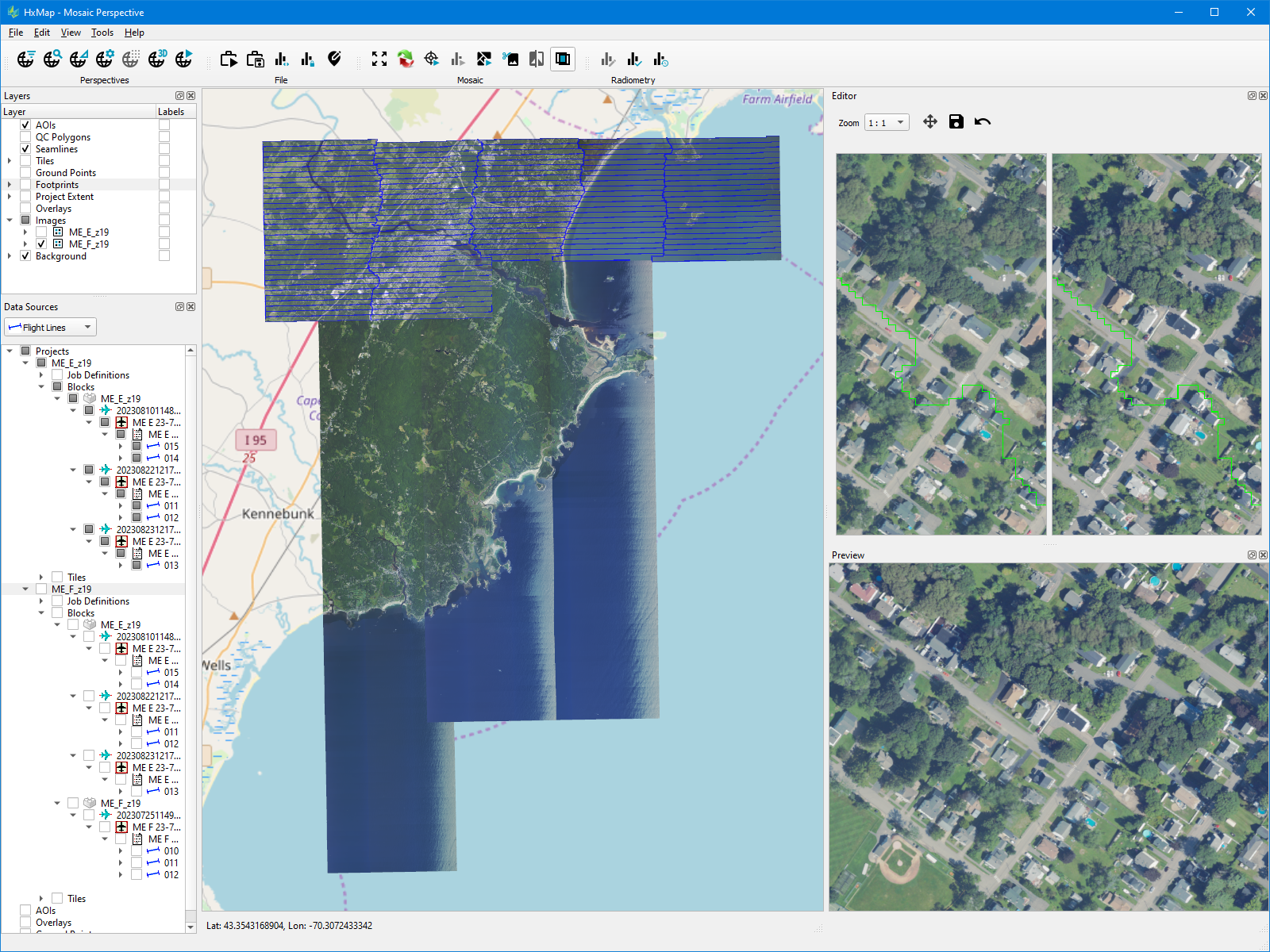The width and height of the screenshot is (1270, 952).
Task: Open the Tools menu
Action: point(102,33)
